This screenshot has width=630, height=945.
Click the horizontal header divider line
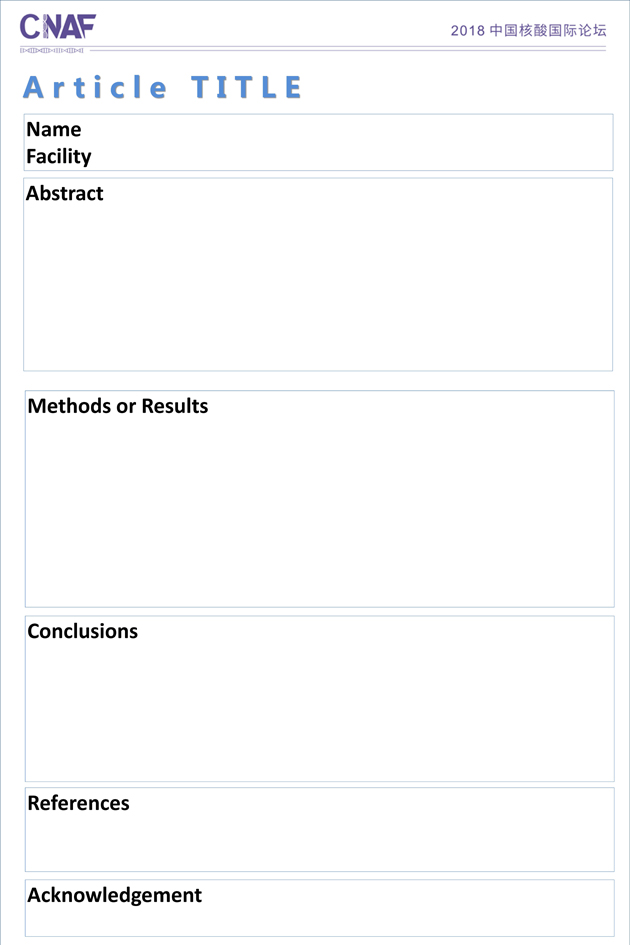[348, 50]
